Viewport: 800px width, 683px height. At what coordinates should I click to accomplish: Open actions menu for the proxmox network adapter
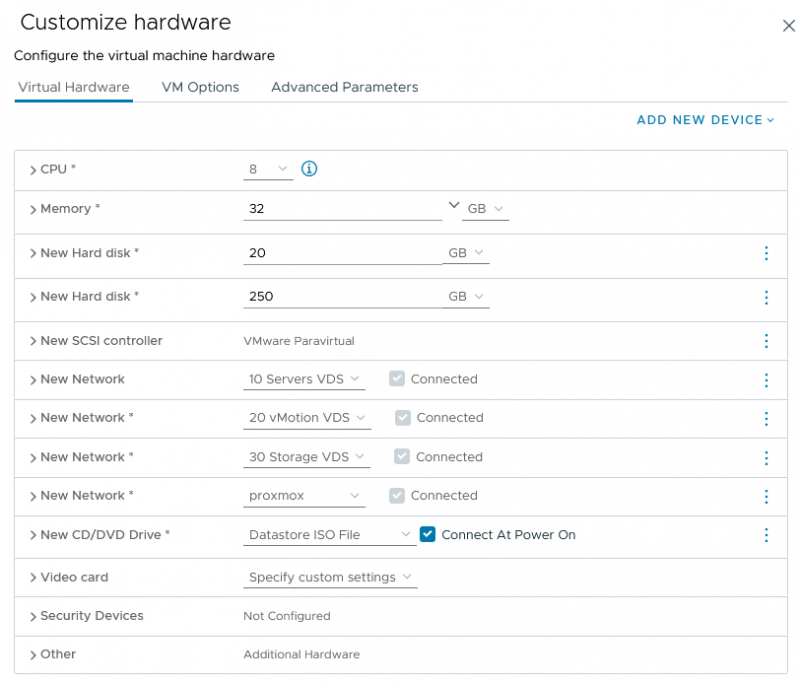coord(766,495)
